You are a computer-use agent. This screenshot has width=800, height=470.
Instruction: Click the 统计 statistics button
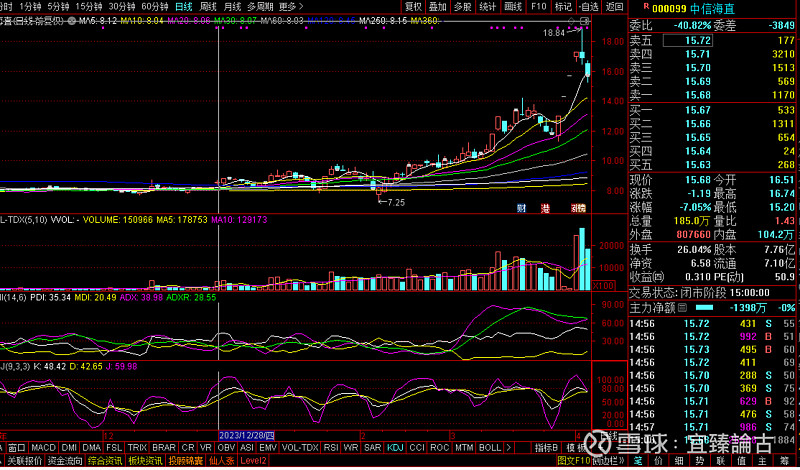488,7
